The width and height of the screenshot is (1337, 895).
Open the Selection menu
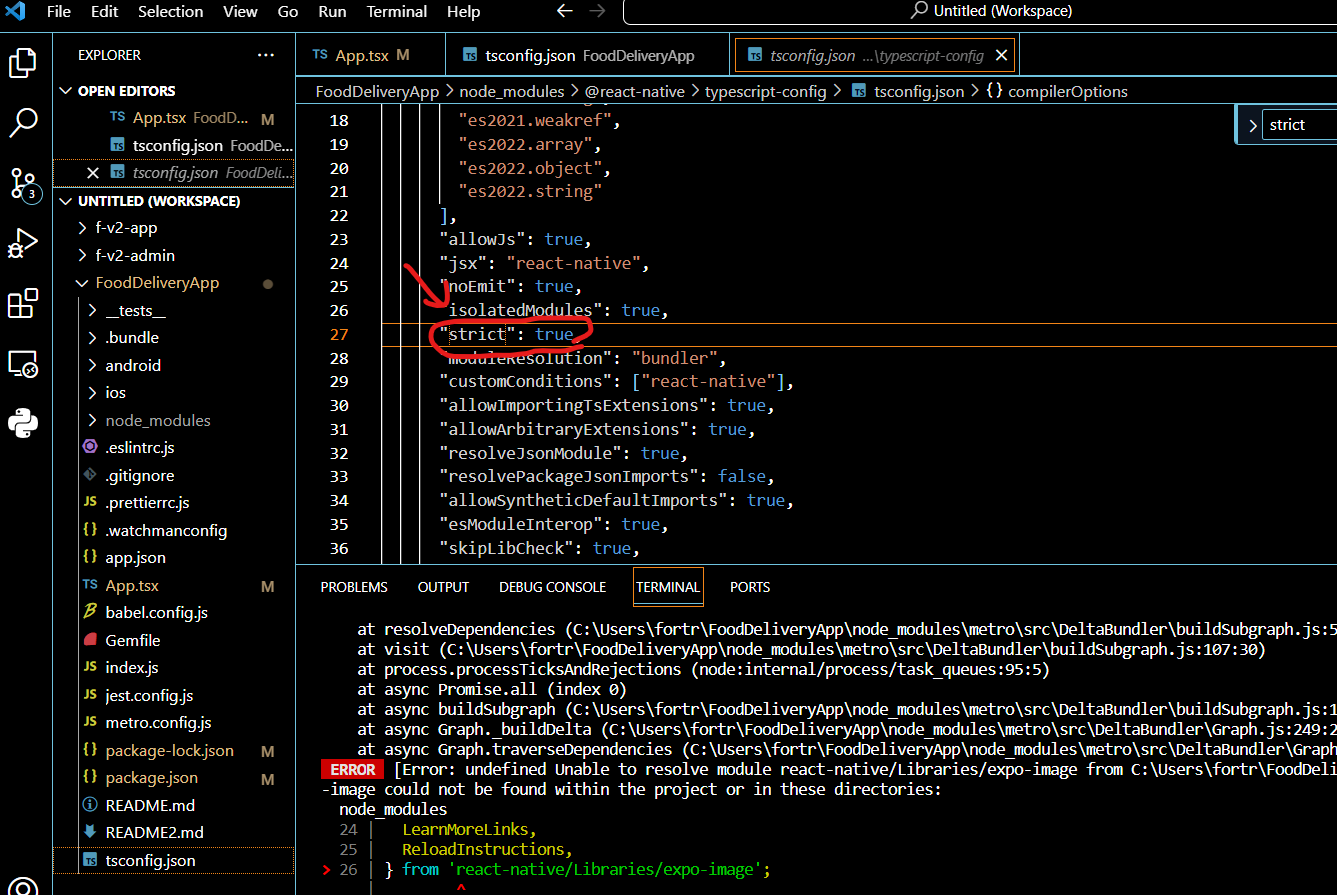tap(170, 12)
